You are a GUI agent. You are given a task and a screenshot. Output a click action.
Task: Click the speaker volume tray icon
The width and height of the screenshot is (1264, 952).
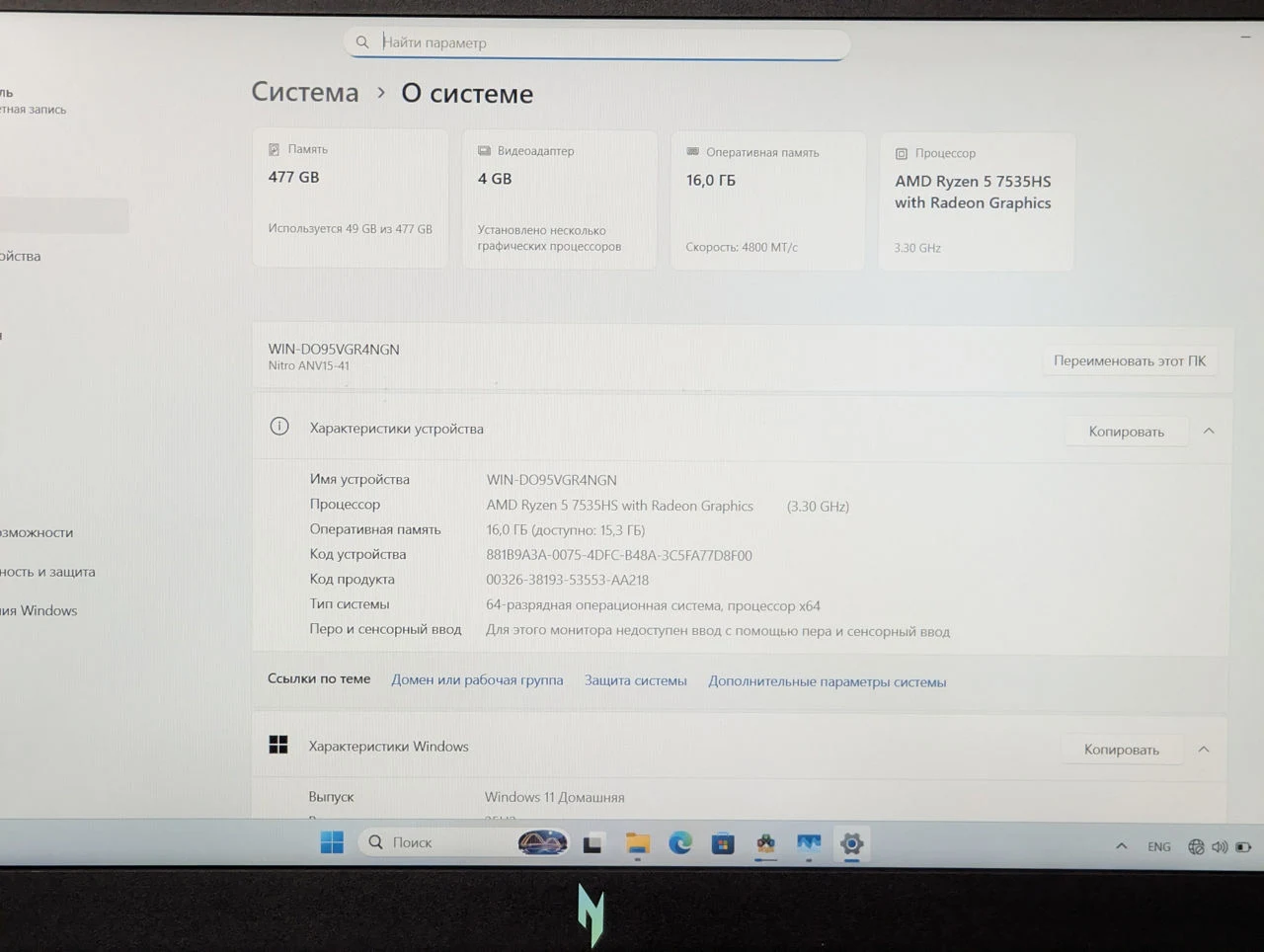(1220, 846)
